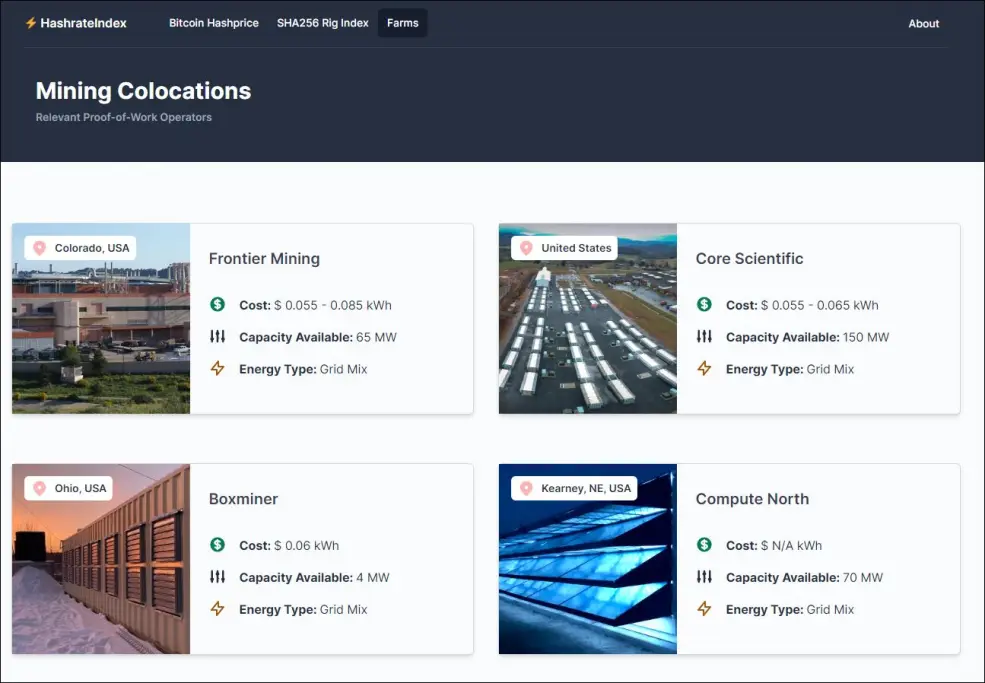
Task: Open the SHA256 Rig Index nav item
Action: tap(322, 23)
